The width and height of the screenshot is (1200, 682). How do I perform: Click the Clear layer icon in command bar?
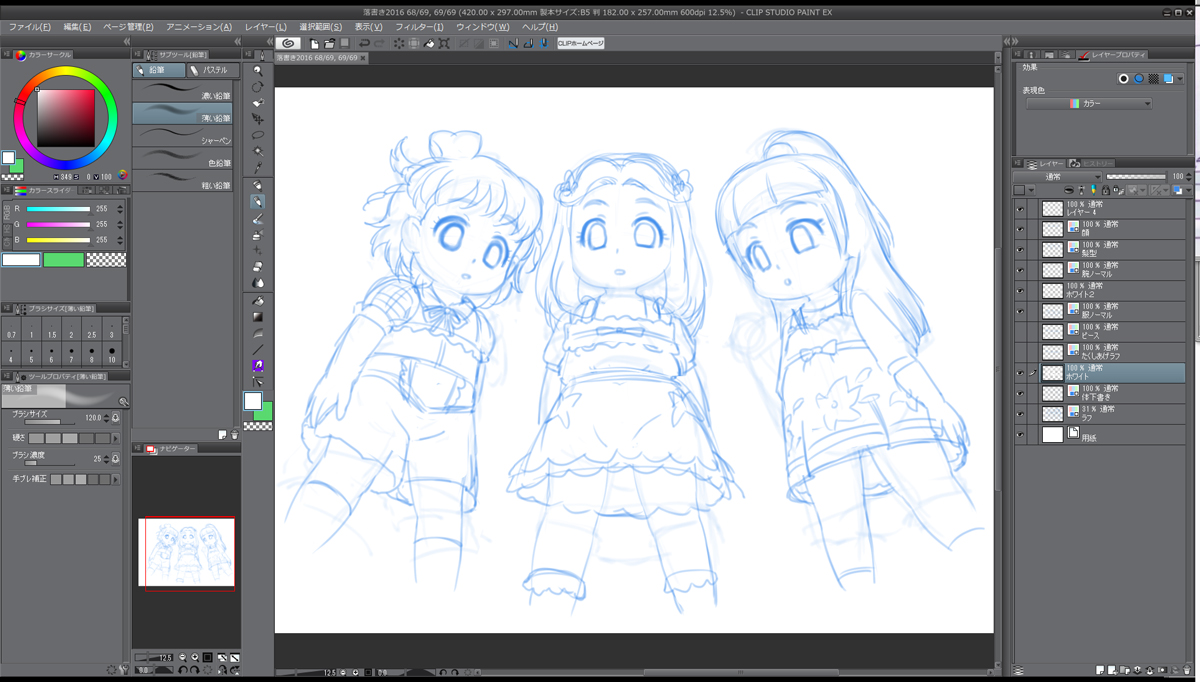point(399,43)
